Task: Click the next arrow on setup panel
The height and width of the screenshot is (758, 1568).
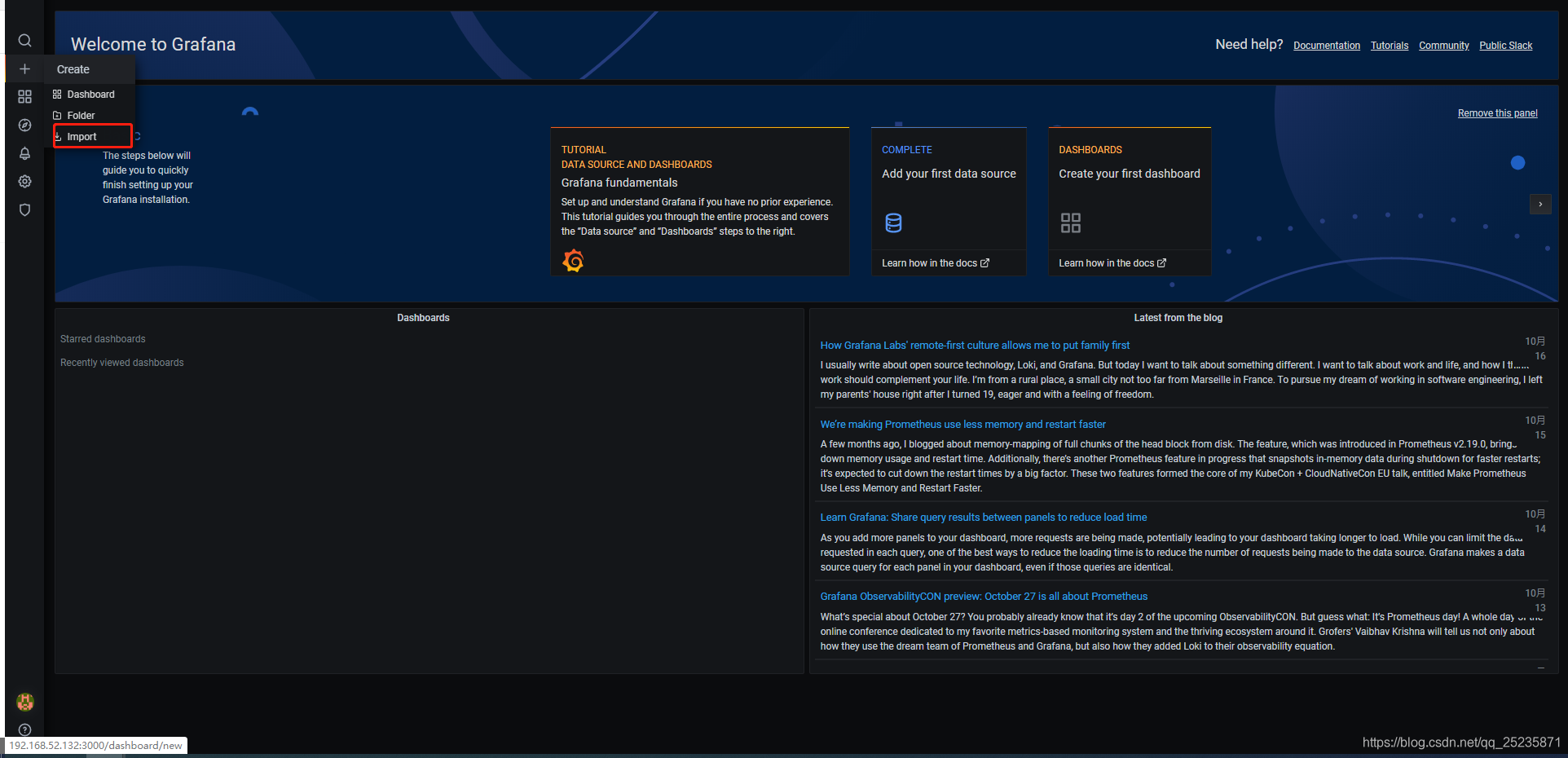Action: (1539, 205)
